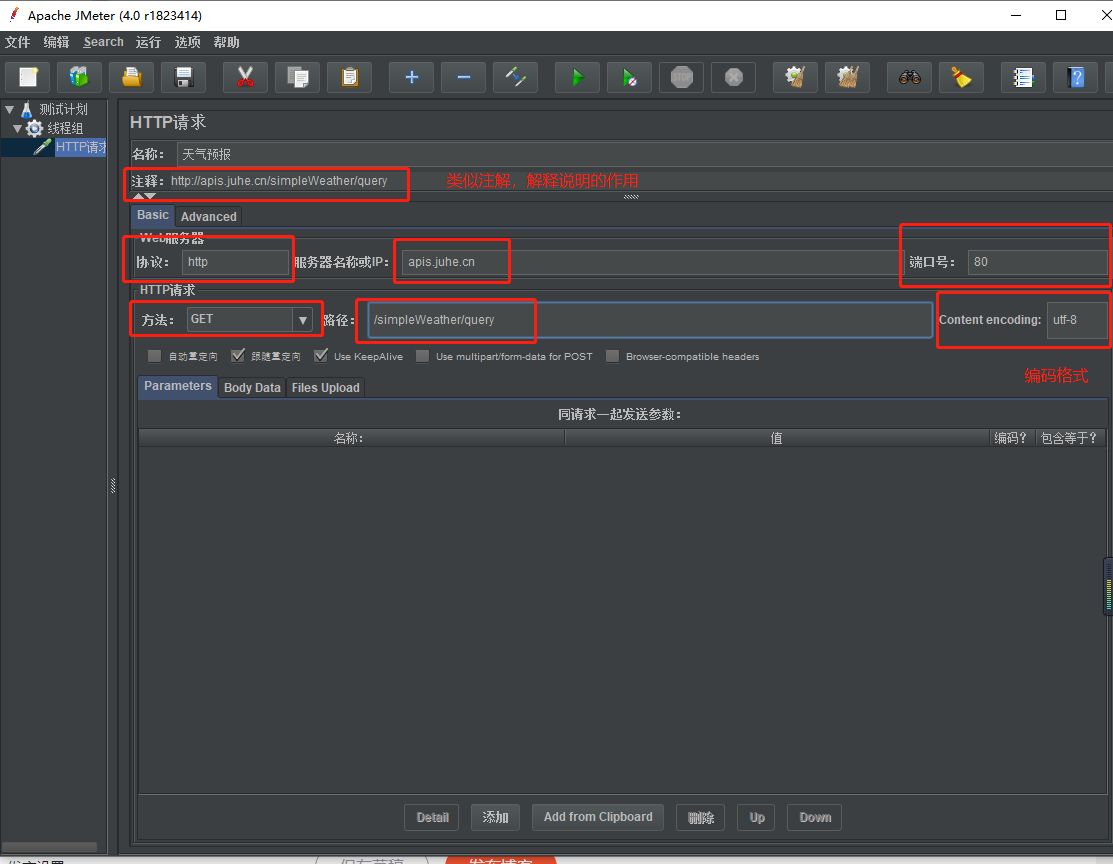Screen dimensions: 1113x864
Task: Click the 删除 button
Action: tap(701, 817)
